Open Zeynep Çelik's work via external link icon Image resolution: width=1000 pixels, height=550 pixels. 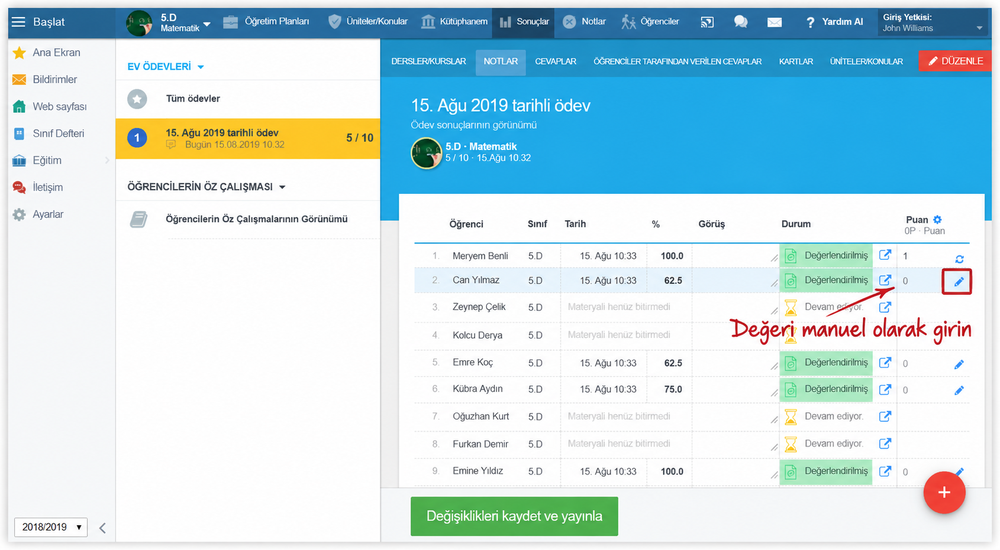click(x=885, y=307)
